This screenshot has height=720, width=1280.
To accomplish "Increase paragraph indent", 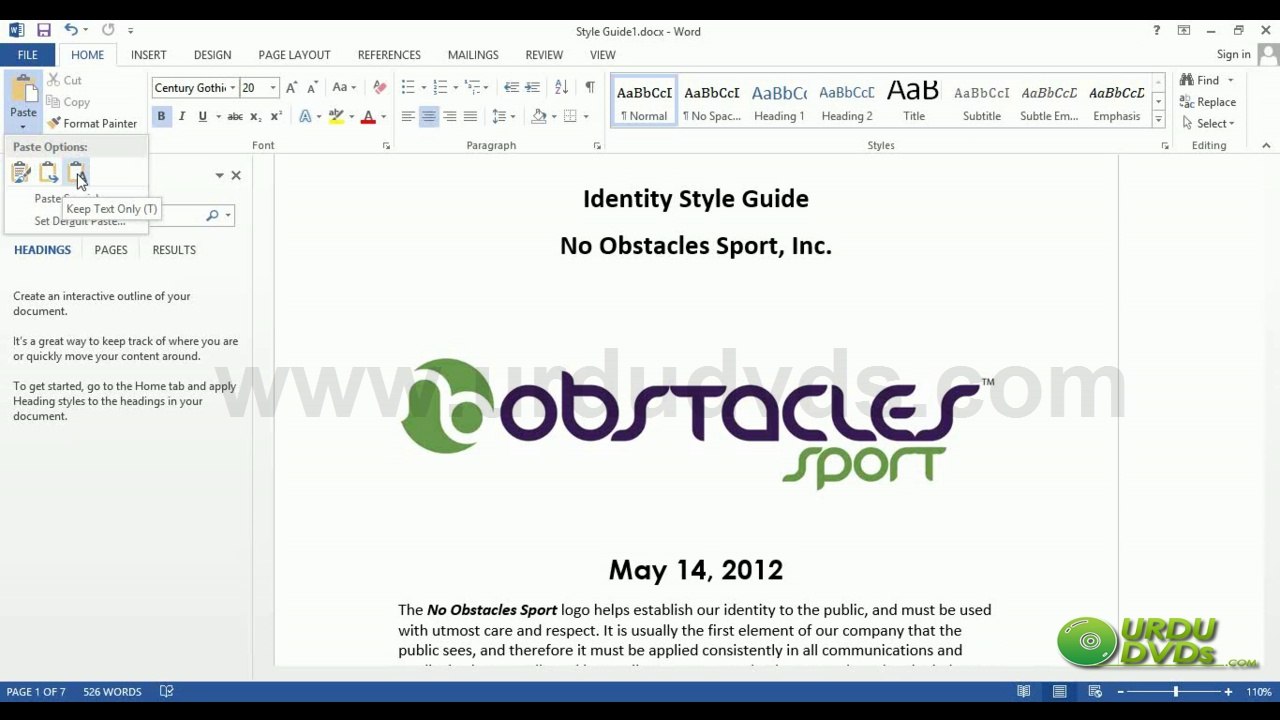I will click(x=532, y=88).
